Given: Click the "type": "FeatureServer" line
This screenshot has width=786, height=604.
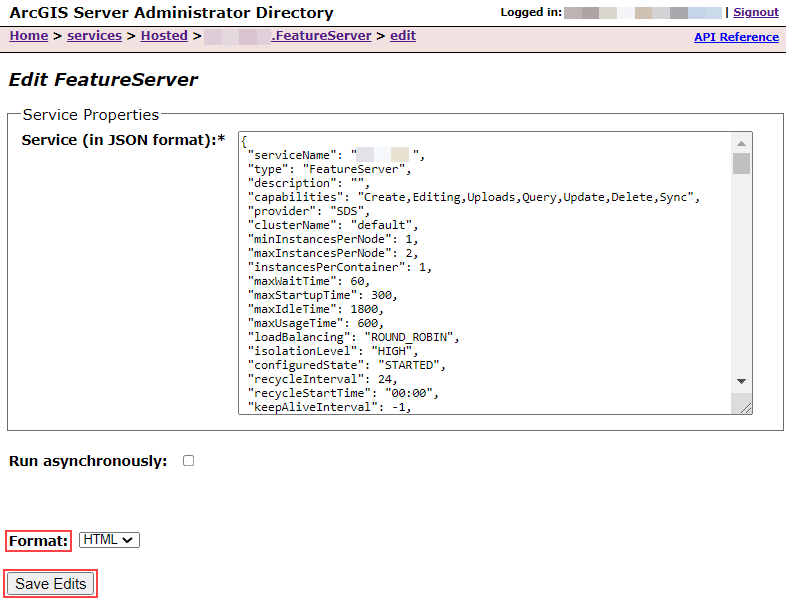Looking at the screenshot, I should click(x=329, y=169).
